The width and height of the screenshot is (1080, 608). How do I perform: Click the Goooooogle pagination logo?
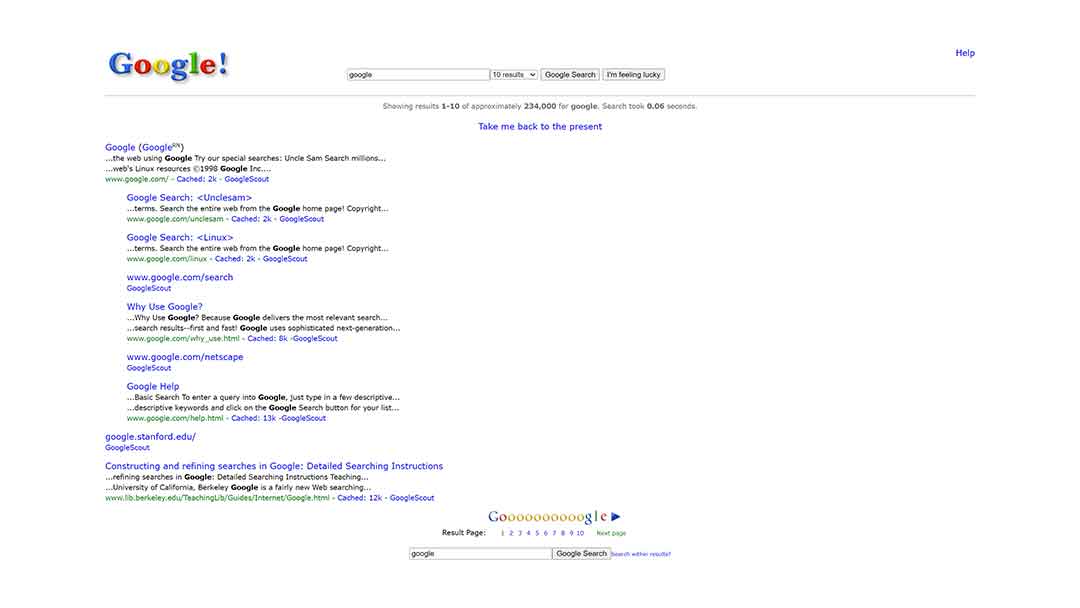pos(547,517)
